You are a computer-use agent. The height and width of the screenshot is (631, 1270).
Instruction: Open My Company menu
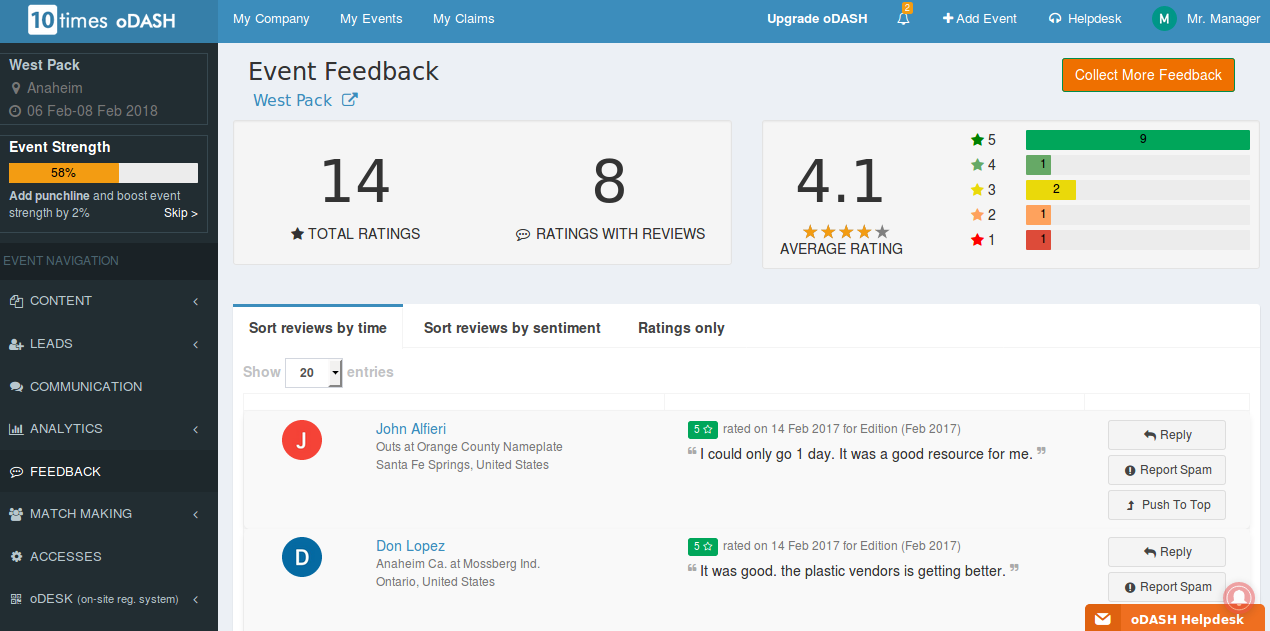coord(271,19)
